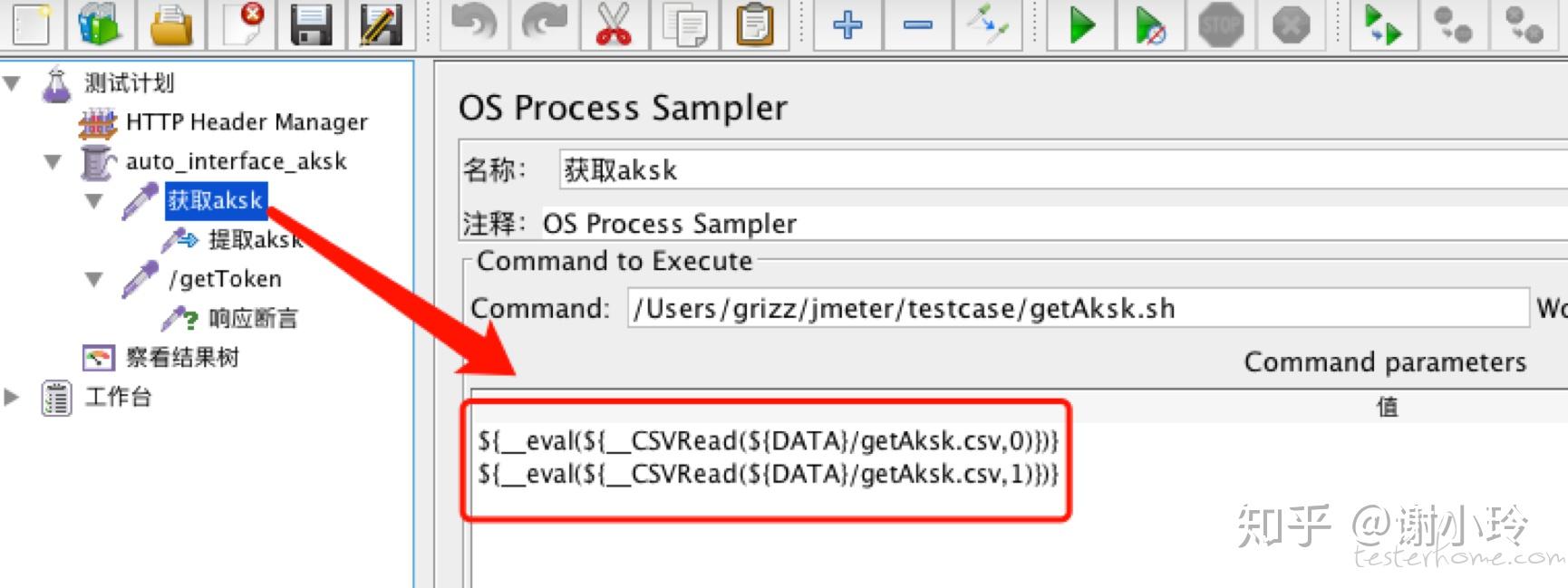Click the Stop test icon
The image size is (1568, 588).
click(1221, 23)
